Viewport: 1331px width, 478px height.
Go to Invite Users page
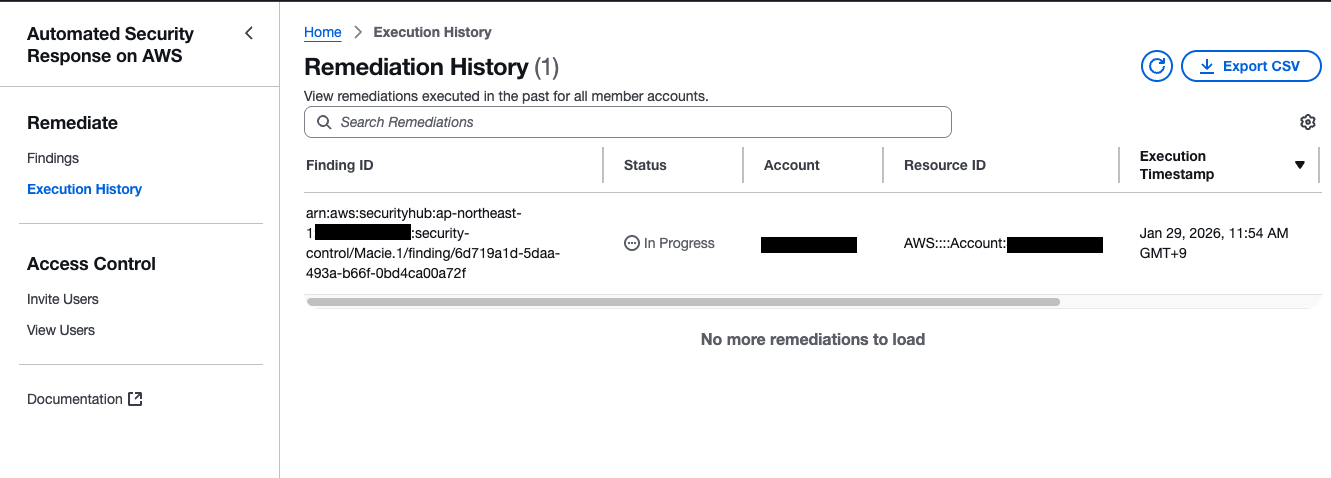coord(63,299)
